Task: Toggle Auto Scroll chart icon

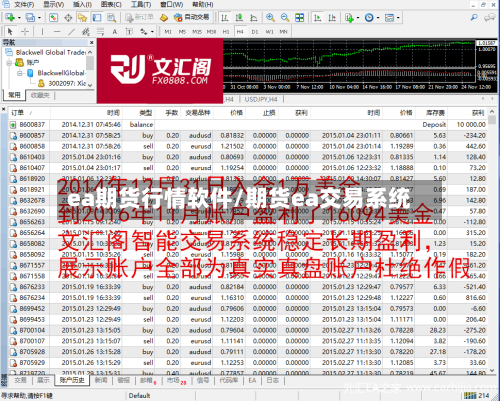Action: coord(318,17)
